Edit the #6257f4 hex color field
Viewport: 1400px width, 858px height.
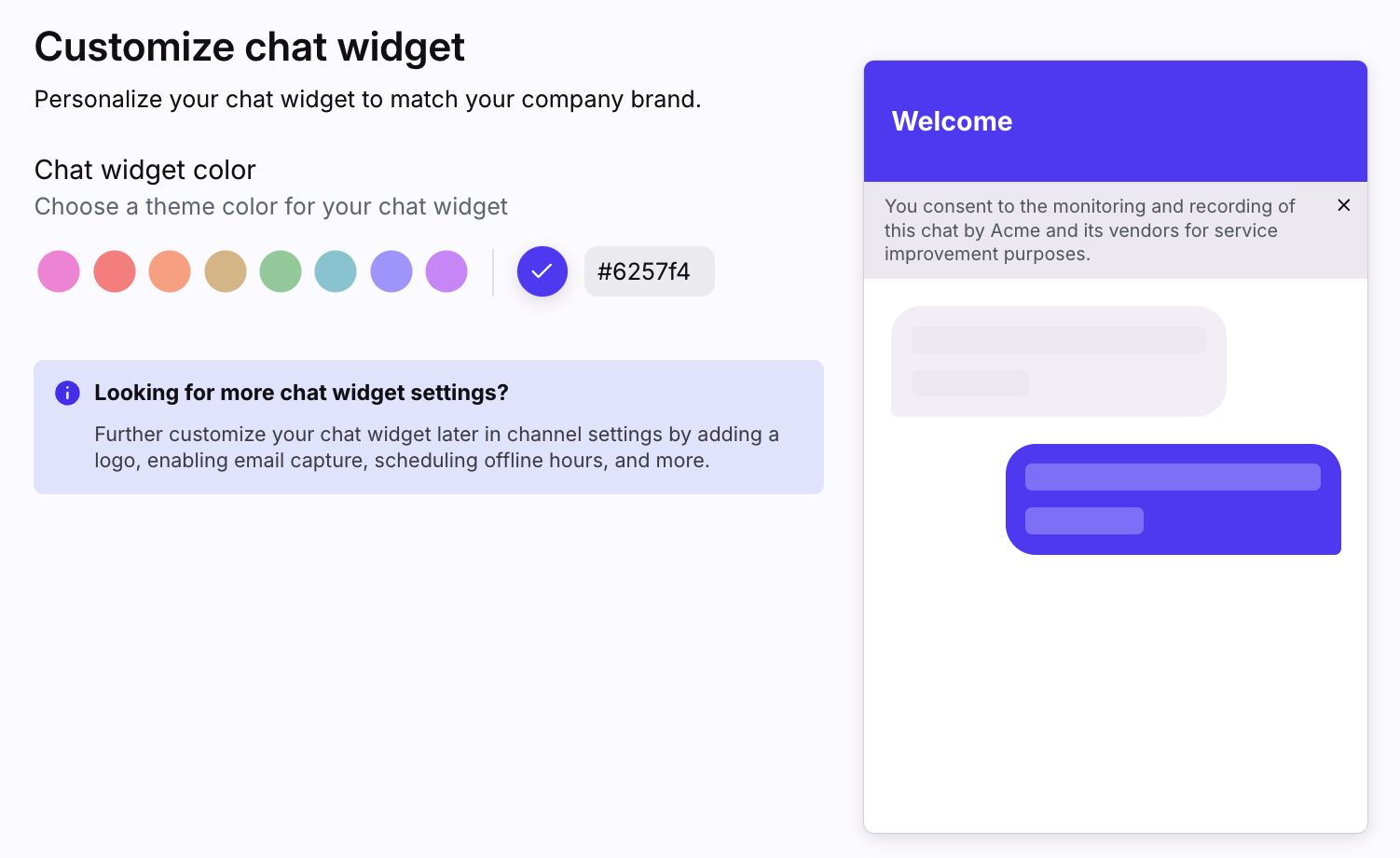(650, 271)
